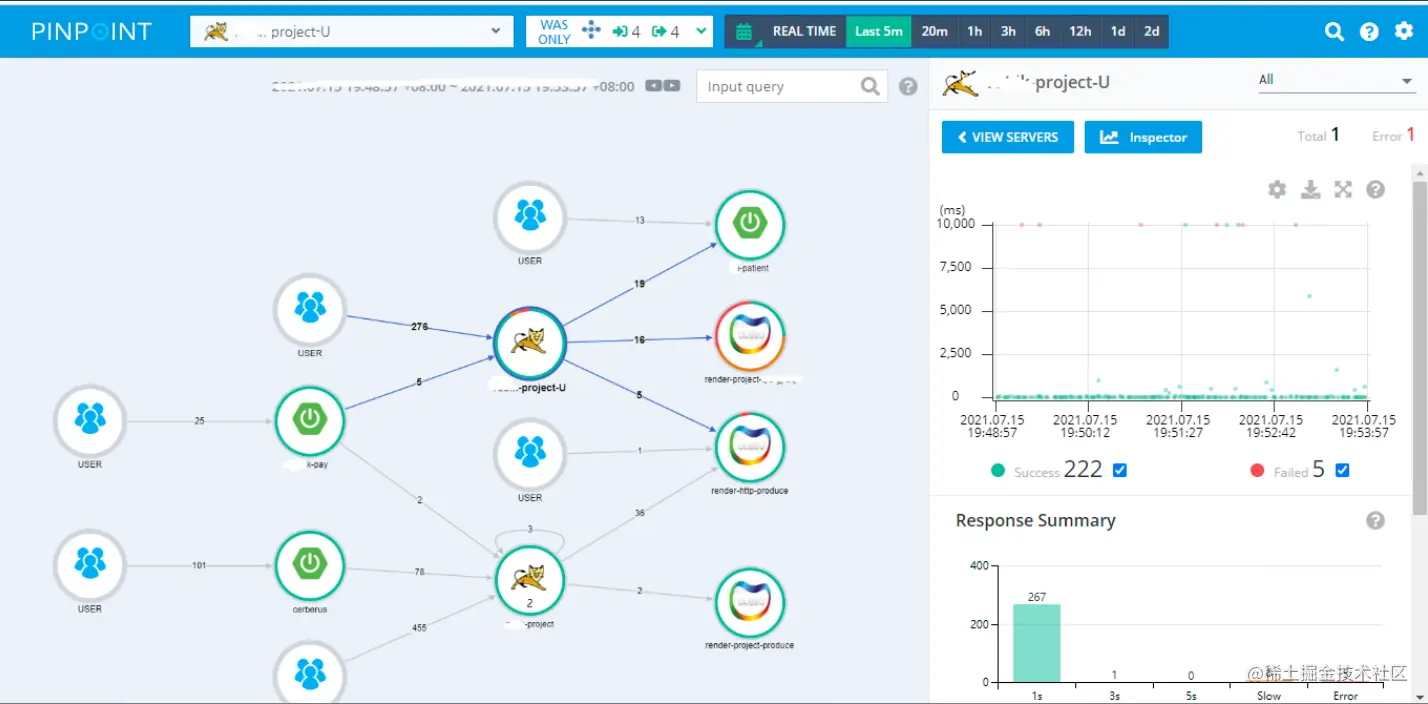Image resolution: width=1428 pixels, height=704 pixels.
Task: Select the USER node linked to cerberus
Action: coord(90,566)
